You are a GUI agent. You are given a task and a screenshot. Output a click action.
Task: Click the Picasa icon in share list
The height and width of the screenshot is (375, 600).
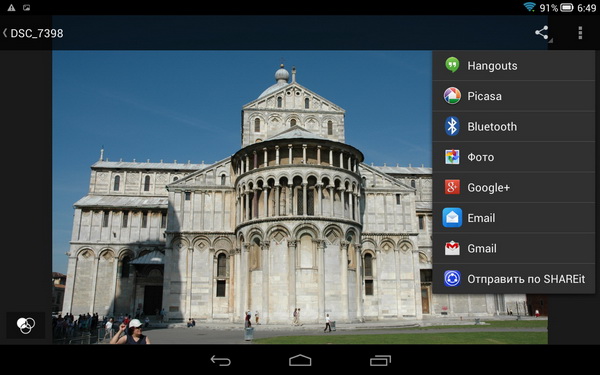point(452,96)
